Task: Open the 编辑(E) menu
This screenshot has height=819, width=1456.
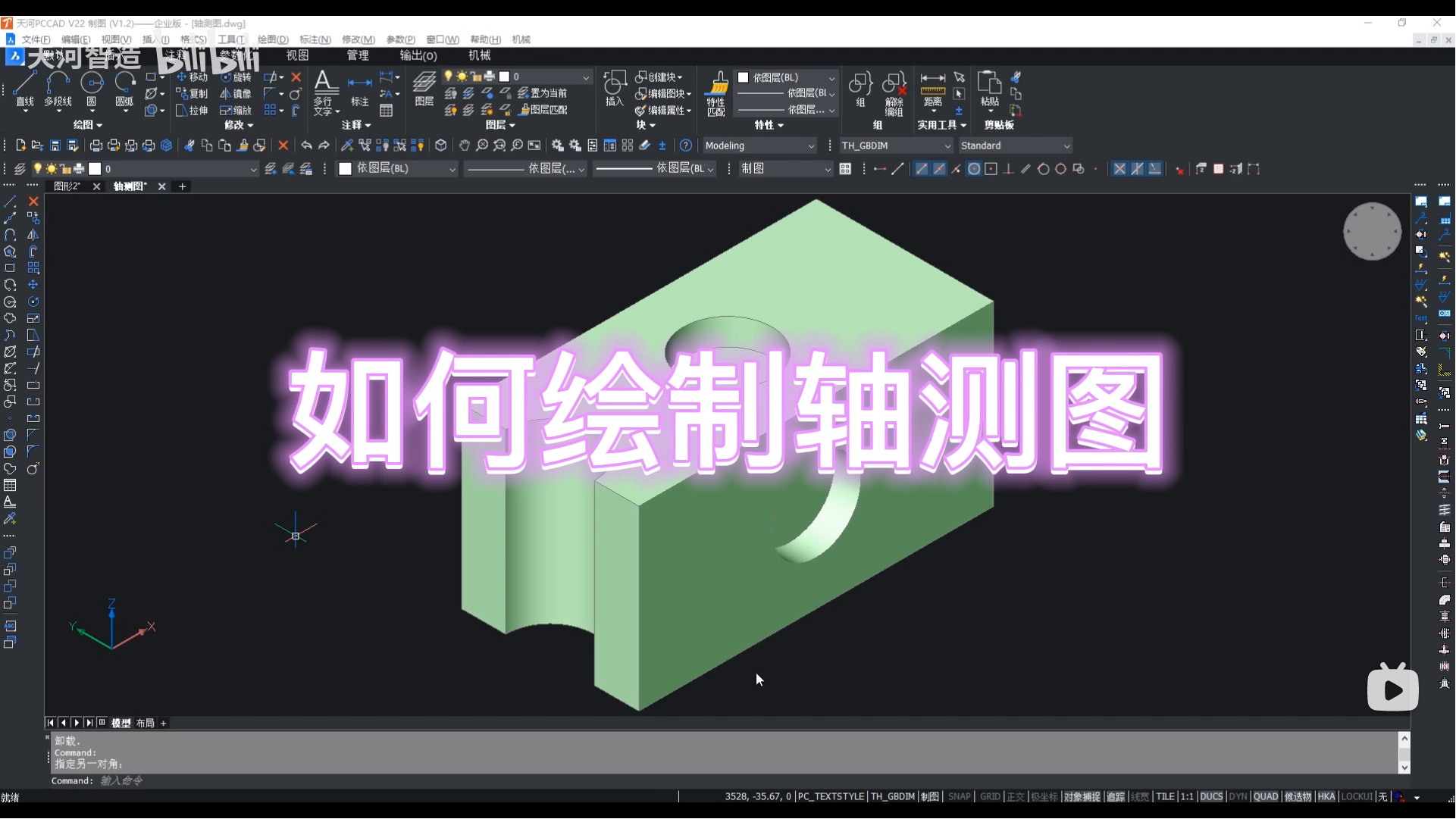Action: tap(76, 39)
